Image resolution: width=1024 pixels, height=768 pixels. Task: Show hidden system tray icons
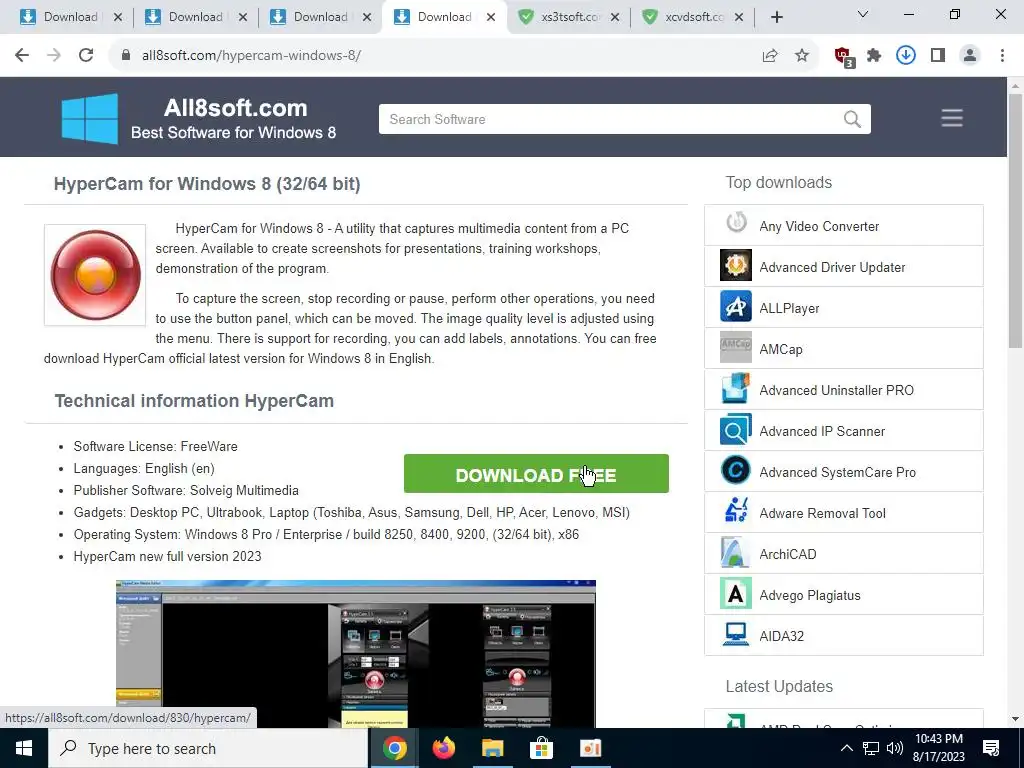[x=846, y=748]
